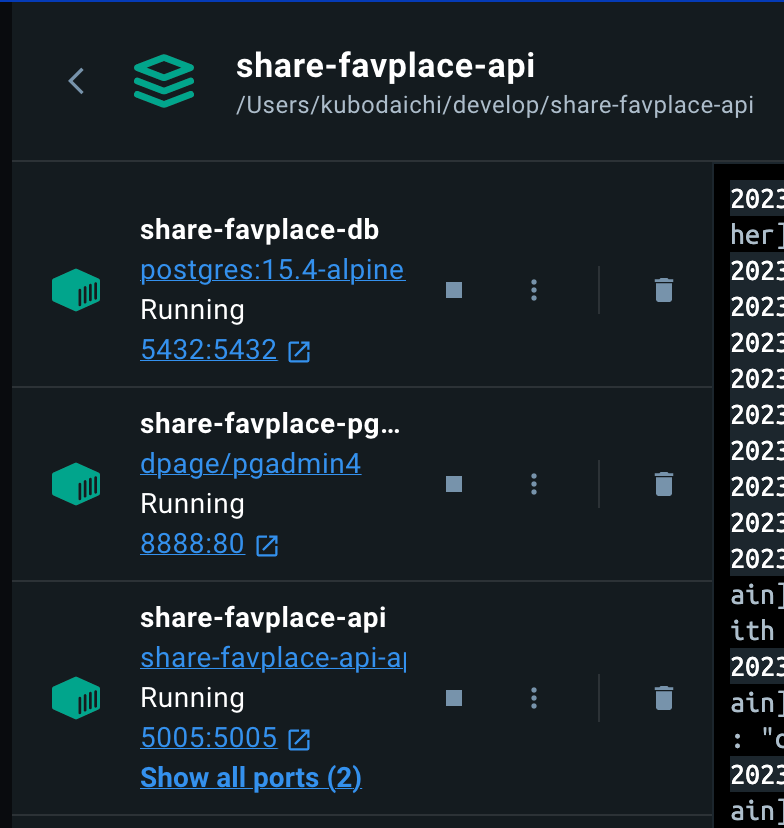
Task: Click Running status above 5005:5005
Action: pos(192,698)
